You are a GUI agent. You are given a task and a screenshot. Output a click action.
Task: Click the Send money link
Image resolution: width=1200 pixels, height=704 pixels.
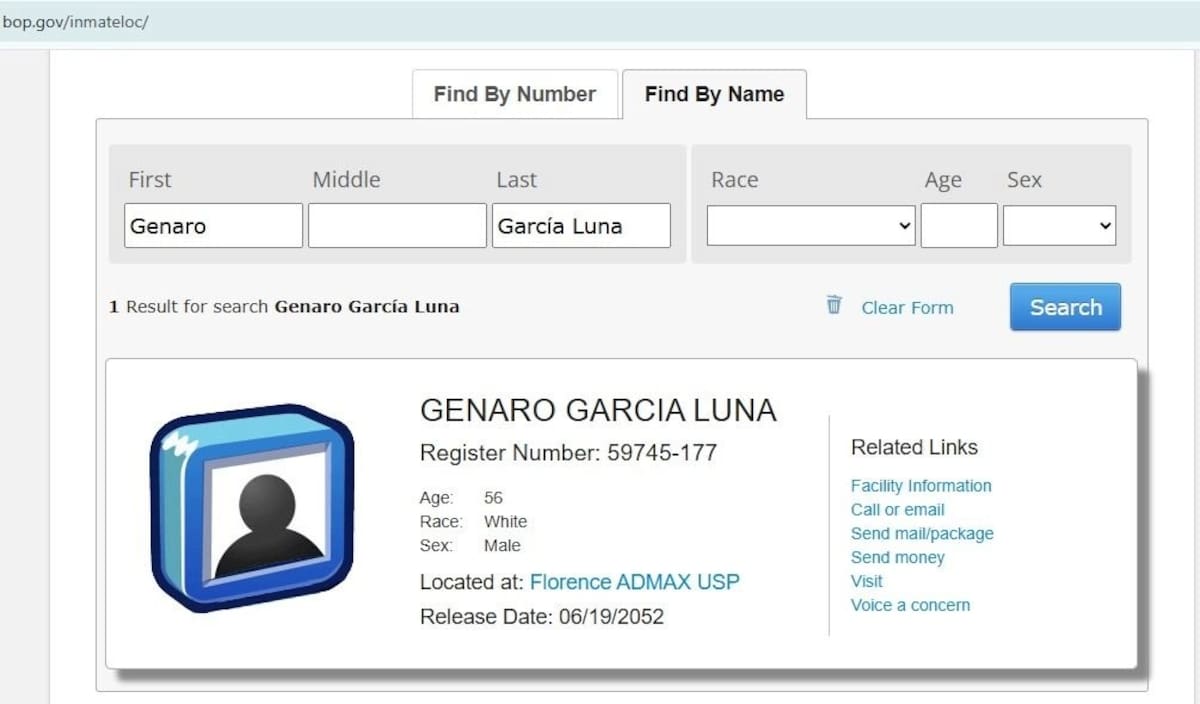(897, 558)
